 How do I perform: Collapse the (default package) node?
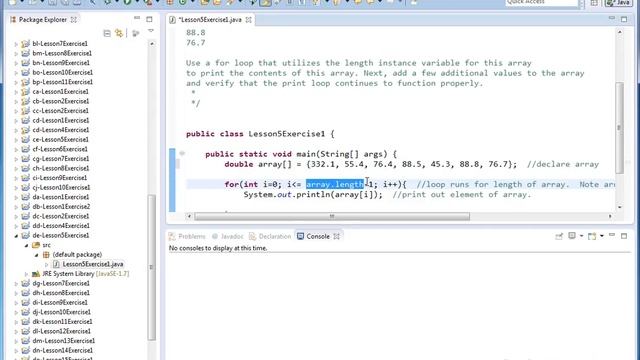[x=37, y=255]
